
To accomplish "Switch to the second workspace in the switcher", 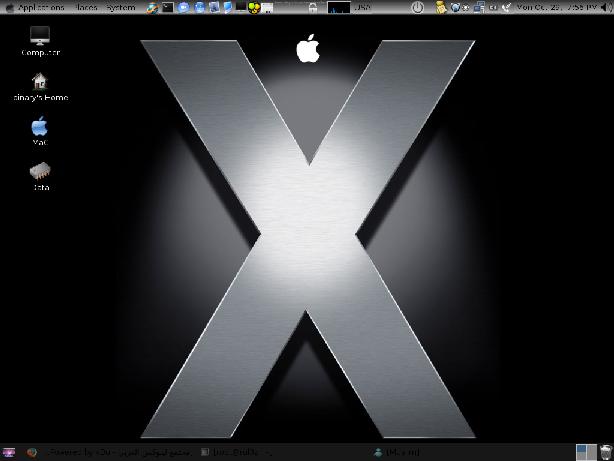I will click(x=592, y=452).
